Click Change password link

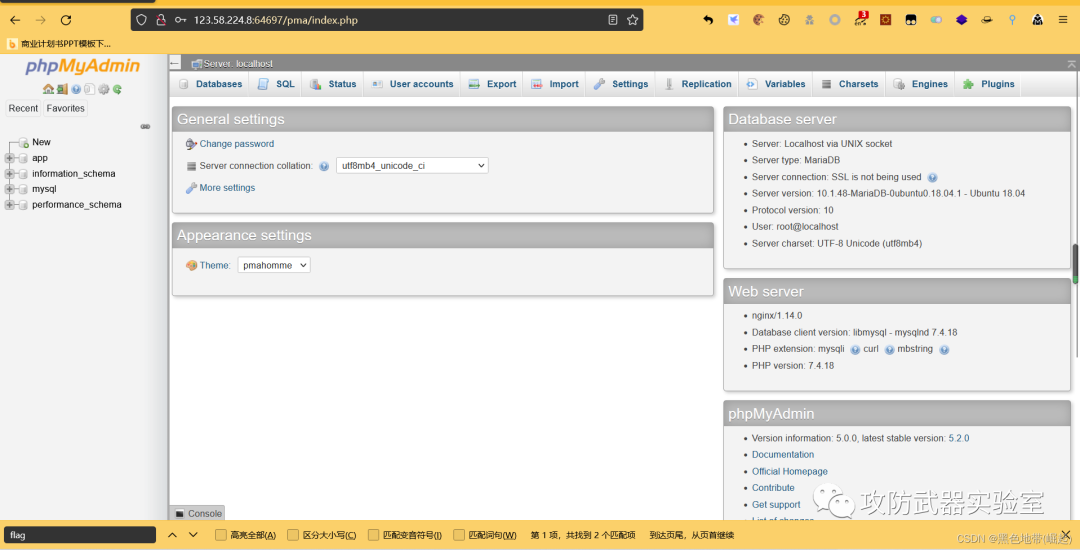point(236,144)
